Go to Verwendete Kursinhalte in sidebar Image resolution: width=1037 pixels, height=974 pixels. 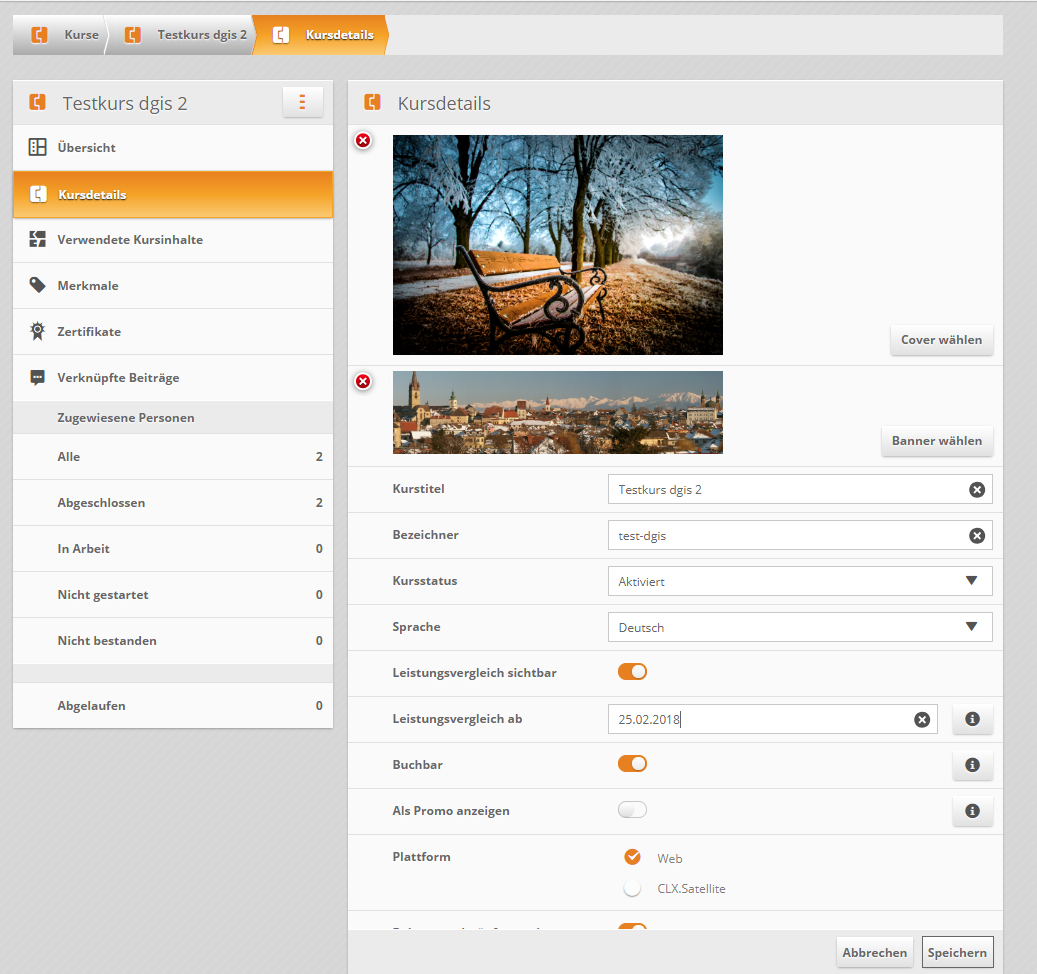click(130, 240)
